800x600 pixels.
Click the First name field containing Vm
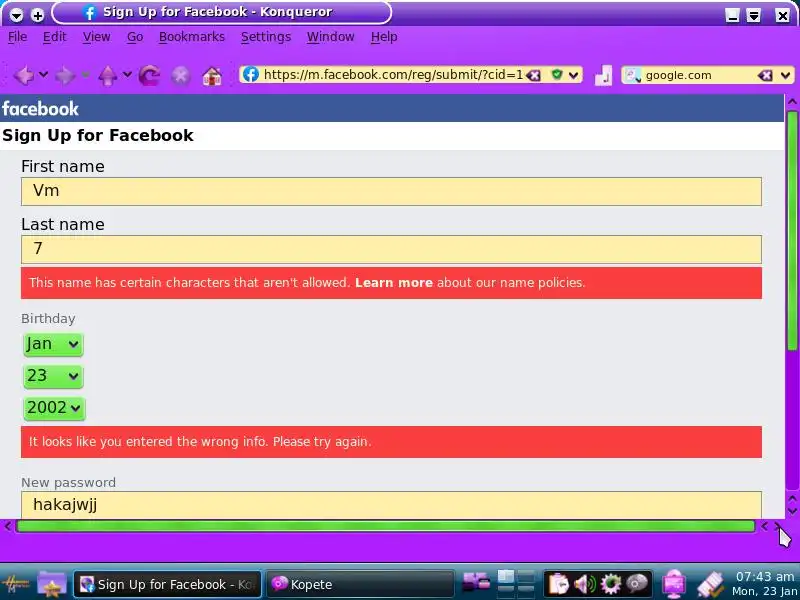point(391,191)
